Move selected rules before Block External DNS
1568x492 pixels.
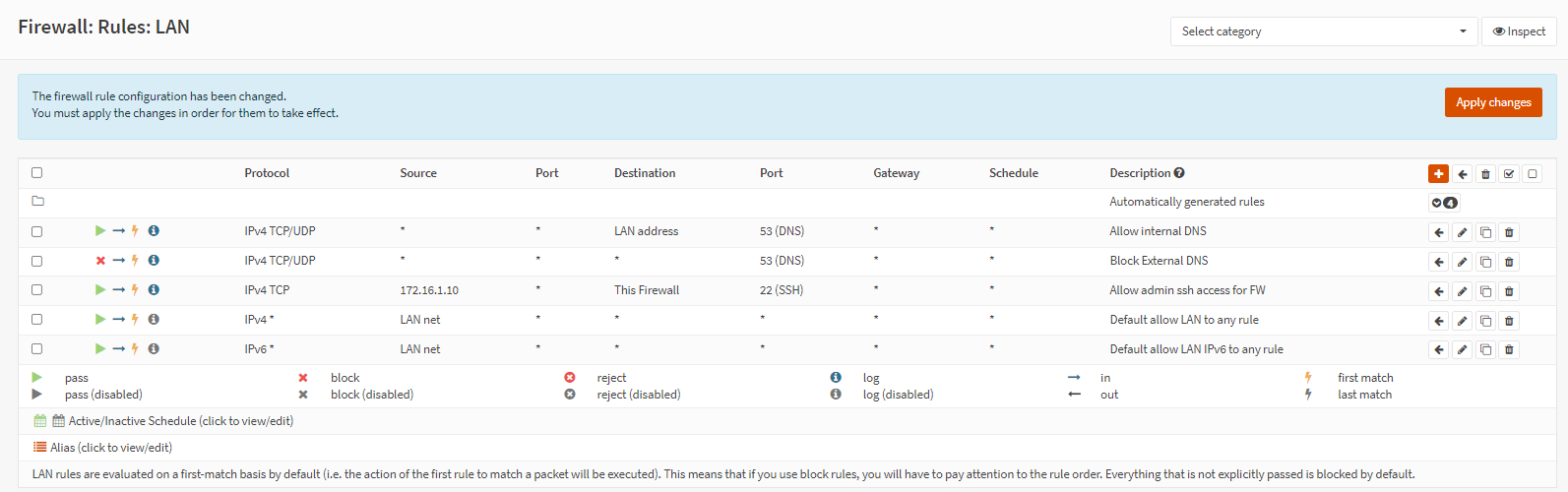point(1439,263)
